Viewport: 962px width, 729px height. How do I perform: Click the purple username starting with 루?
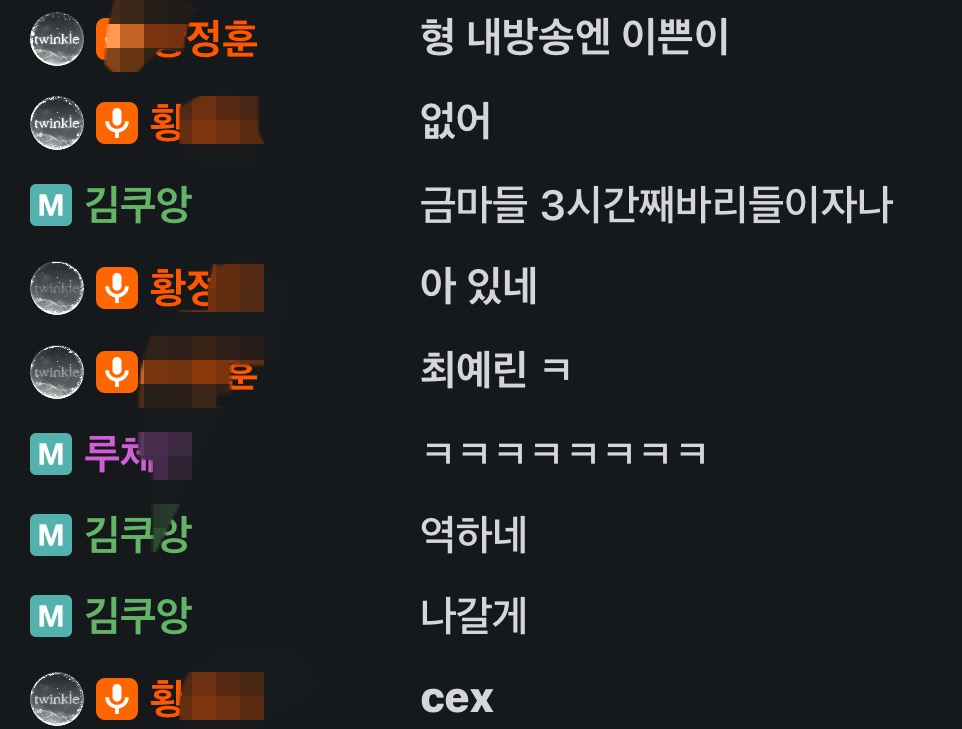tap(138, 454)
